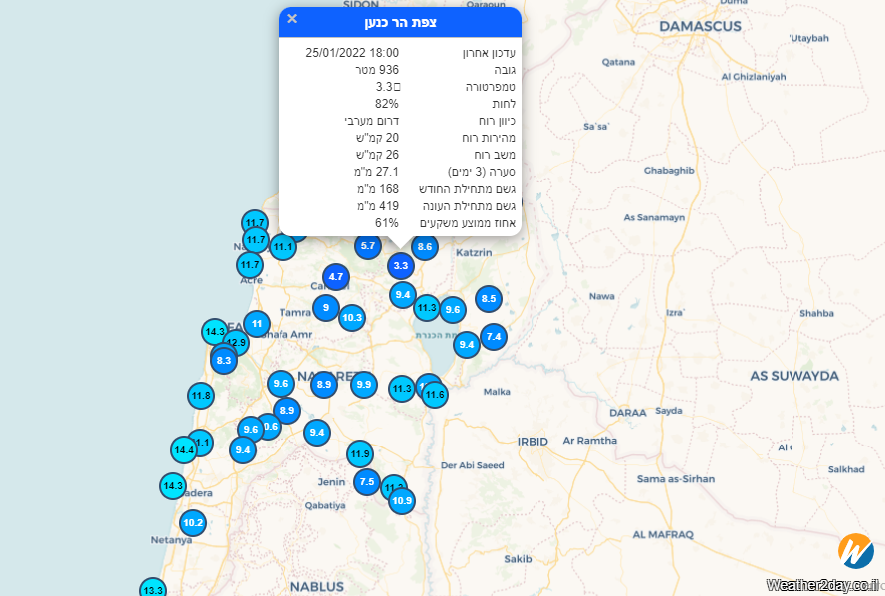Open the 13.3 marker at the bottom edge
The image size is (885, 596).
point(153,589)
